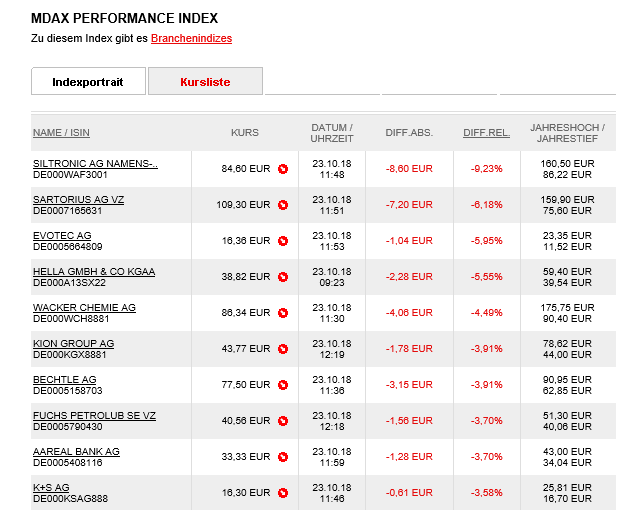Click red trend icon in Kion Group row
Viewport: 630px width, 510px height.
click(x=283, y=349)
